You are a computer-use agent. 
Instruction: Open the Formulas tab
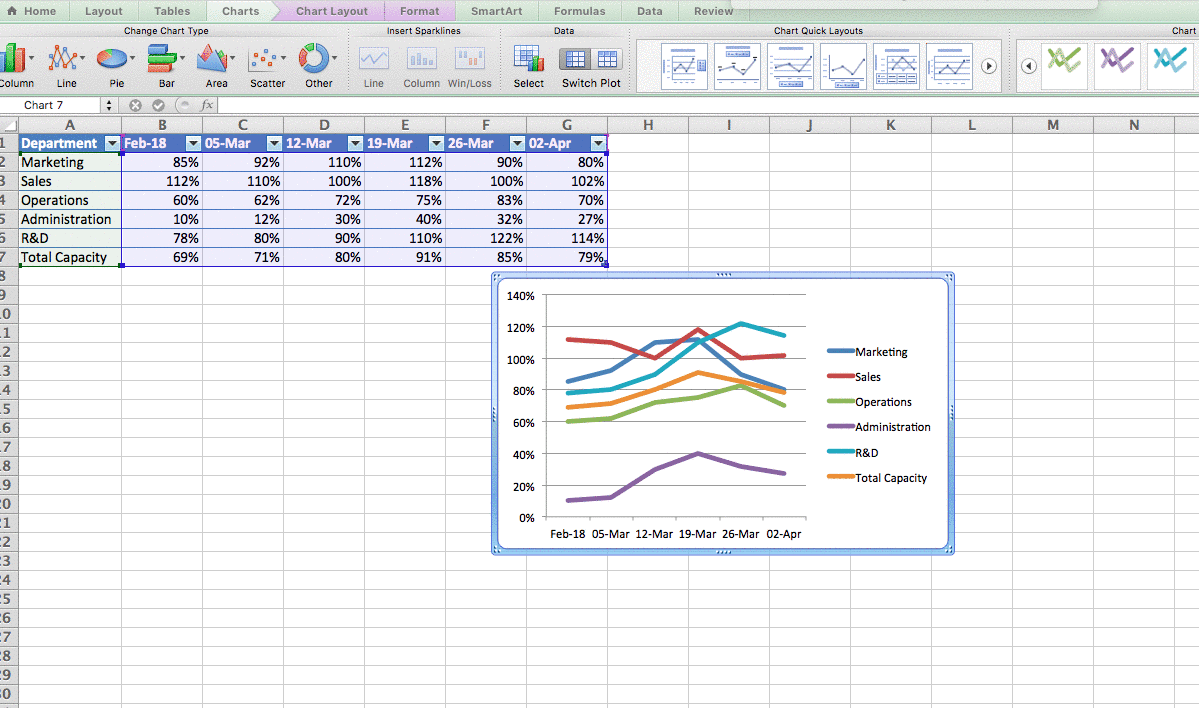coord(579,11)
